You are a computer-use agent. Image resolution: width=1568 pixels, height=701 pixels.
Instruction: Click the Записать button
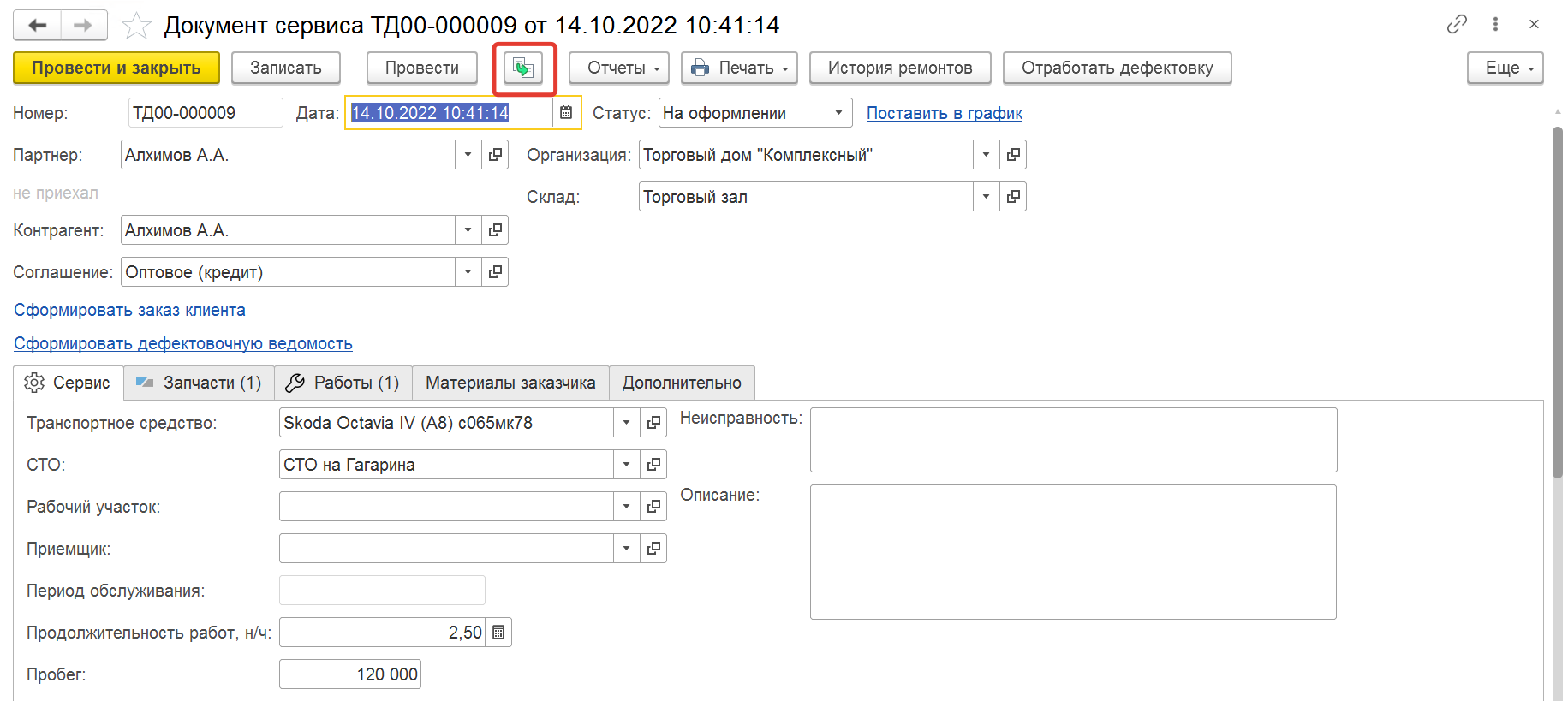(286, 68)
